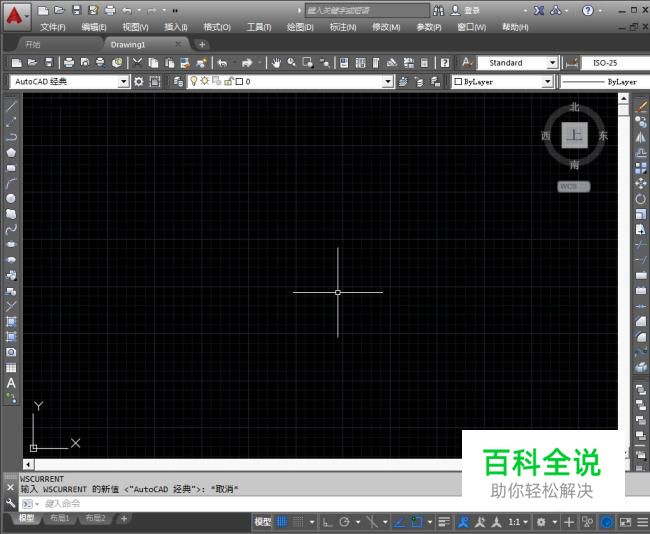Toggle the layer 0 light bulb on/off

tap(194, 81)
